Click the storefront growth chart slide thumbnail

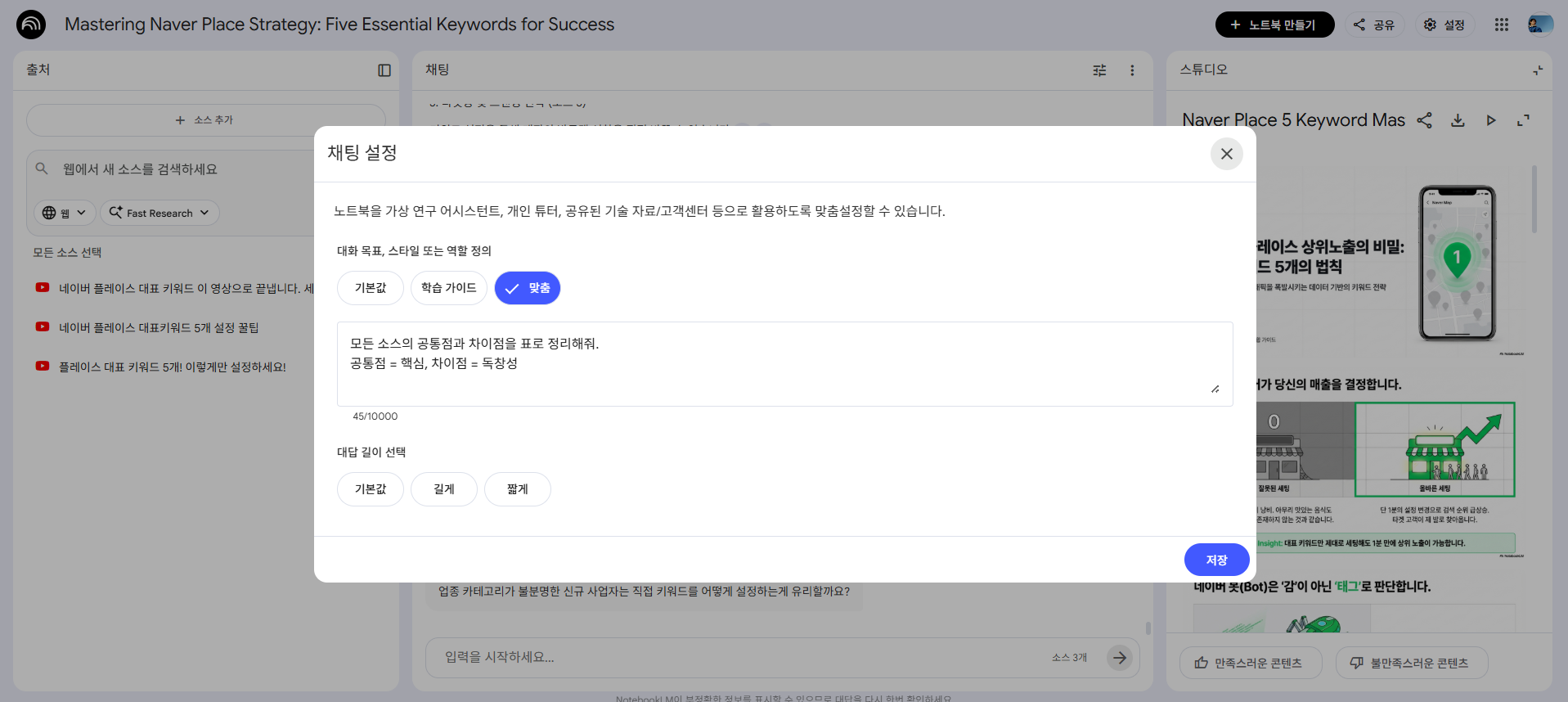1435,449
